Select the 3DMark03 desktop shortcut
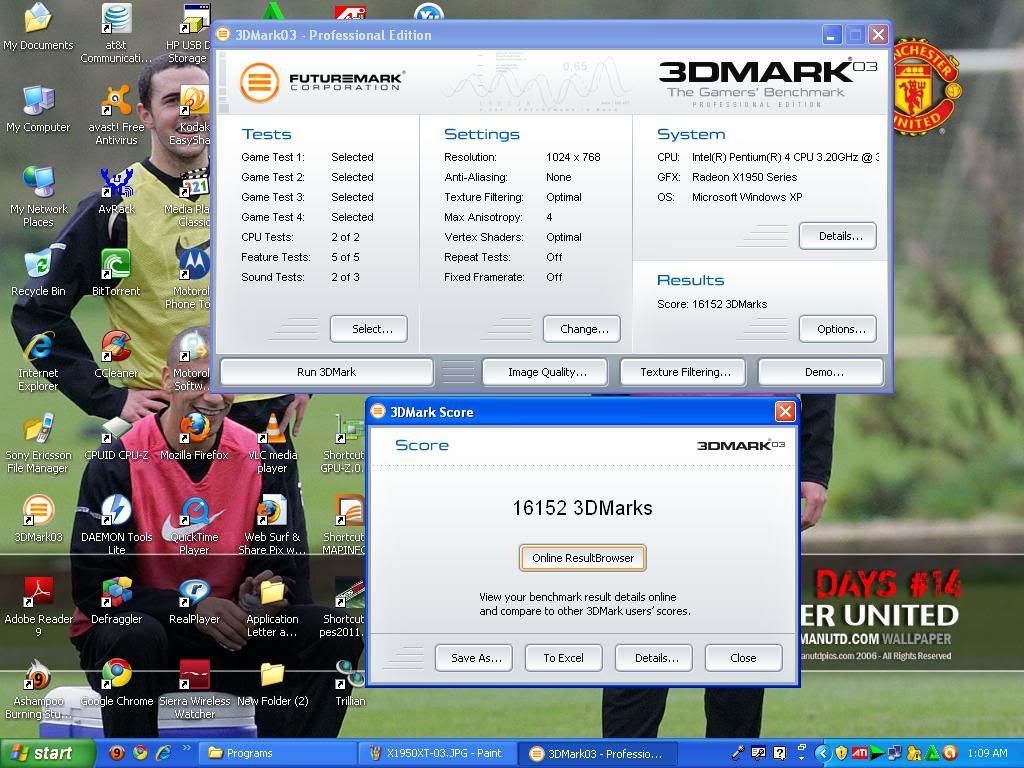Screen dimensions: 1024x768 (x=38, y=520)
